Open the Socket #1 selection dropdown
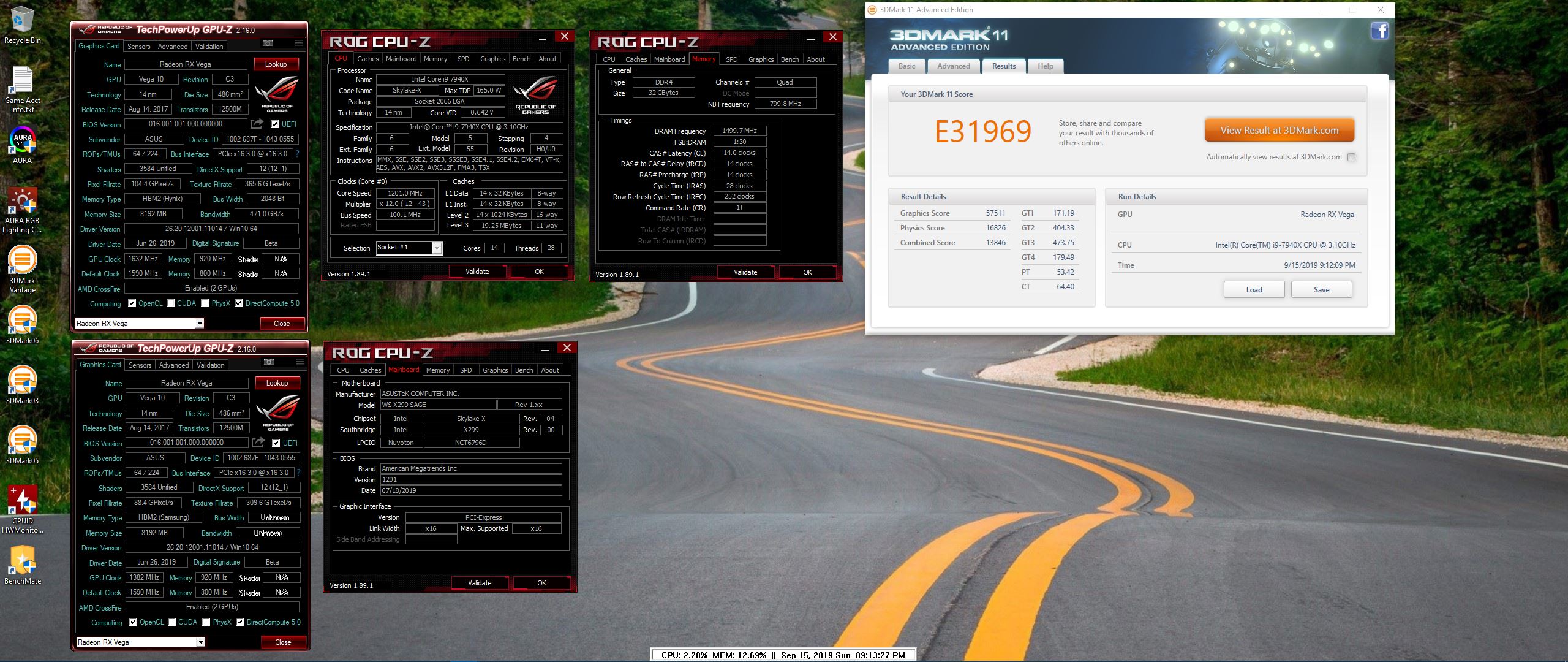 point(437,248)
